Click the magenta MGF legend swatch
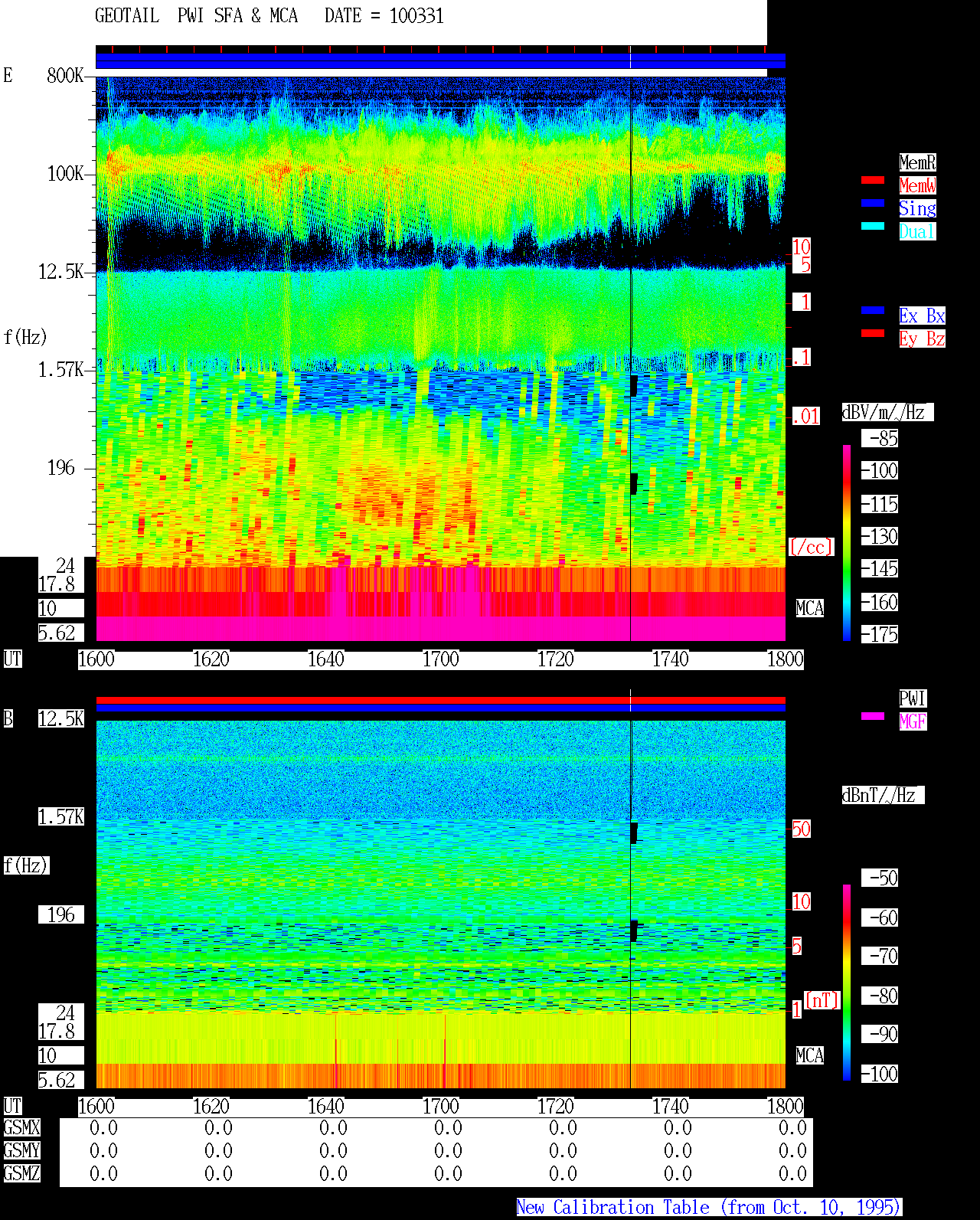Image resolution: width=980 pixels, height=1220 pixels. coord(873,716)
